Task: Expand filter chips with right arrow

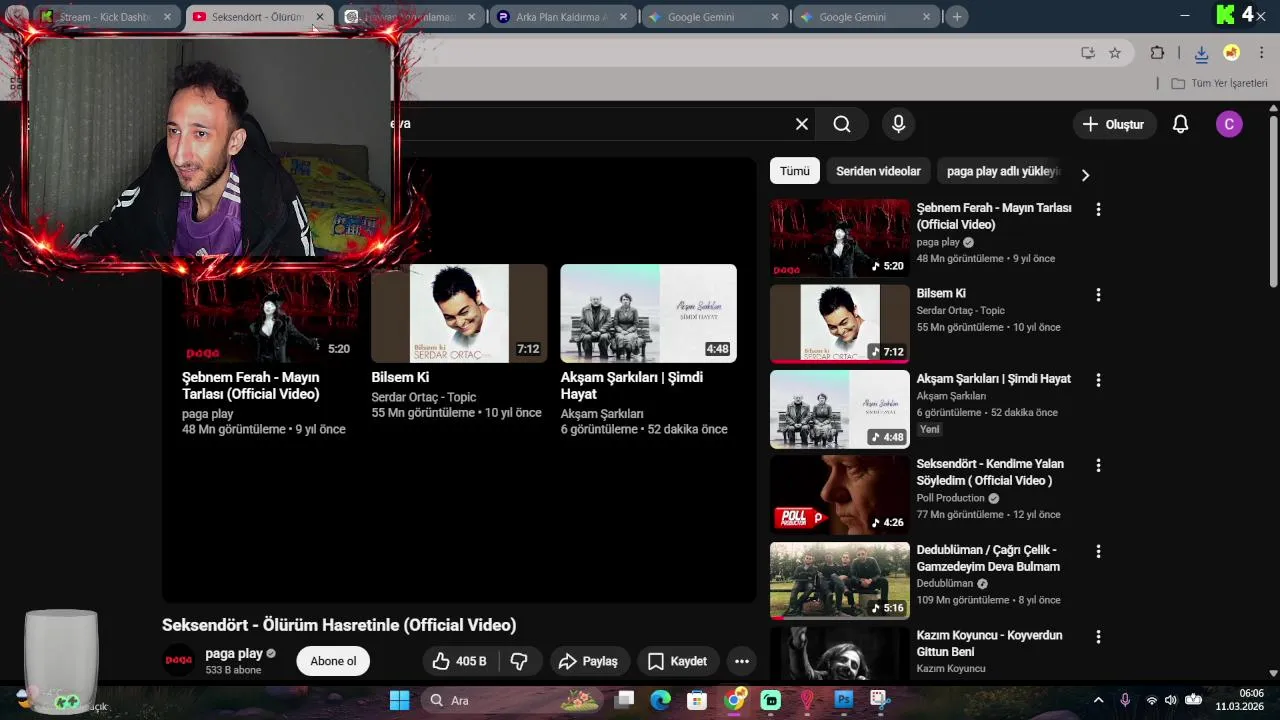Action: 1085,175
